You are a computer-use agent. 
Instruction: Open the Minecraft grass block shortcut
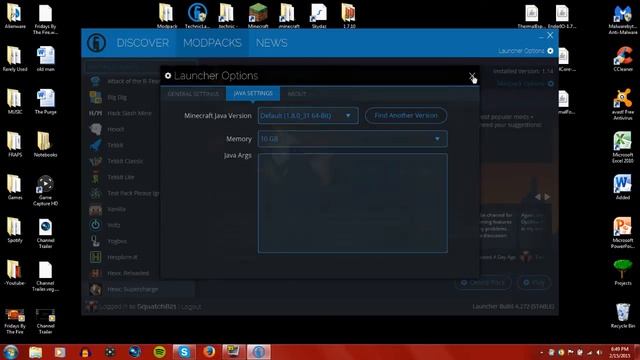(258, 16)
